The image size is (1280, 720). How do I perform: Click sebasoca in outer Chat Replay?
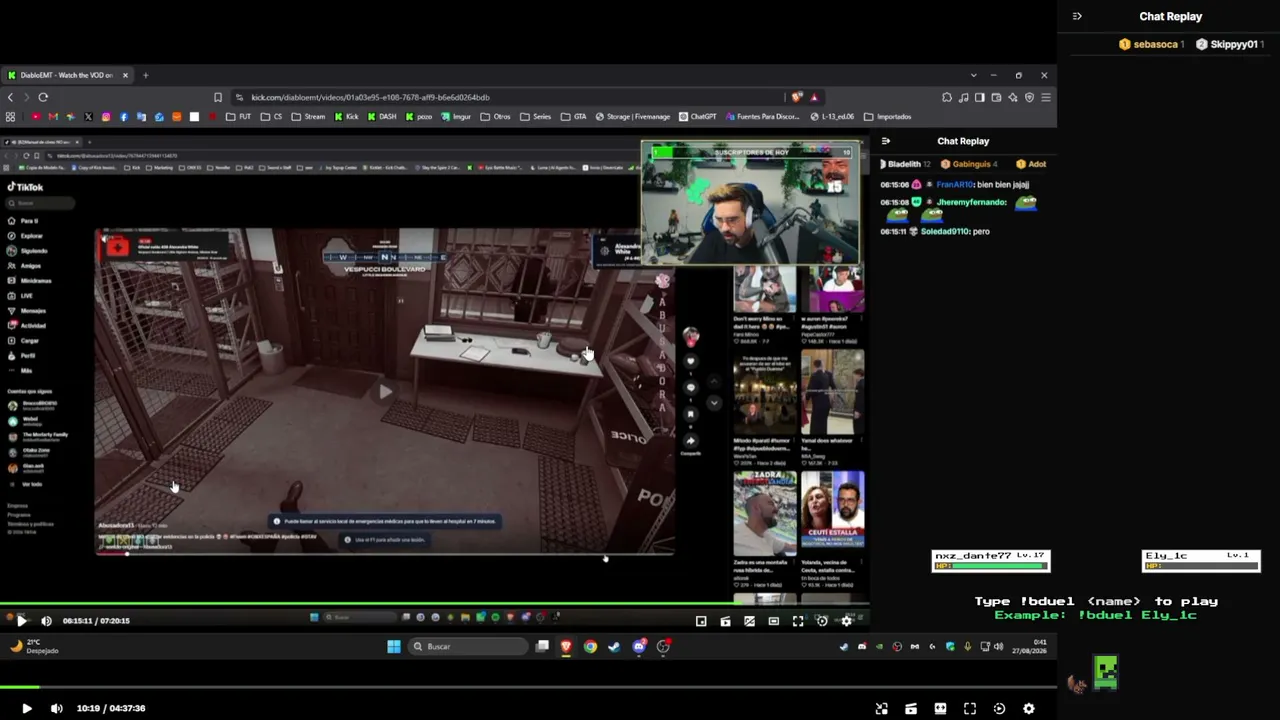[1155, 45]
